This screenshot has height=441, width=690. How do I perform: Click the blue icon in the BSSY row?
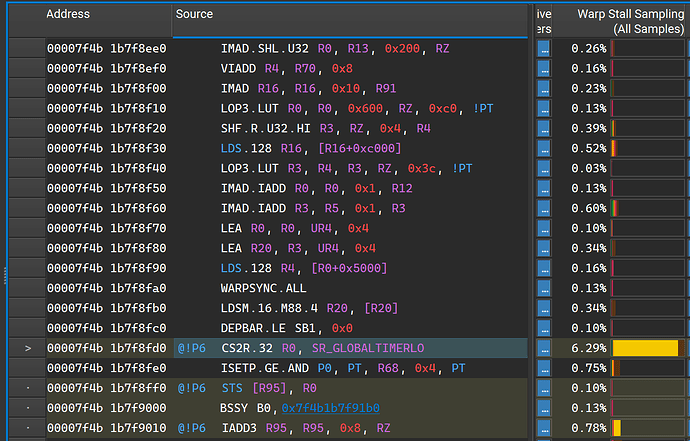(x=544, y=408)
